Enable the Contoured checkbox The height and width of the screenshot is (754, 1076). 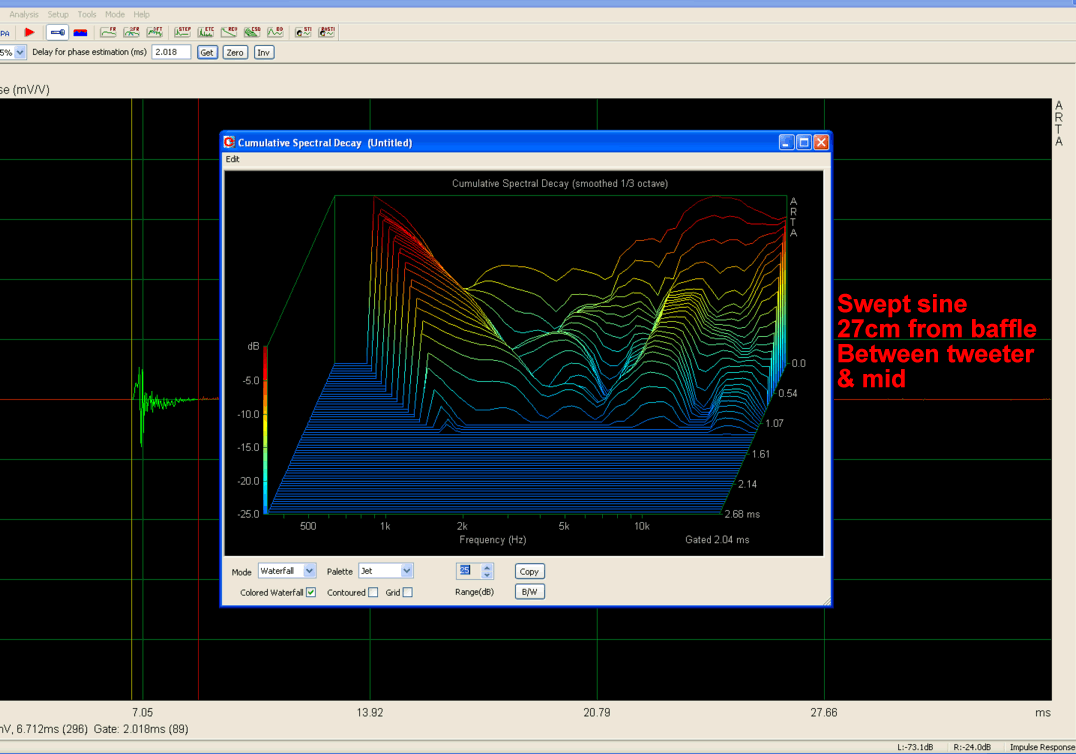(x=373, y=592)
